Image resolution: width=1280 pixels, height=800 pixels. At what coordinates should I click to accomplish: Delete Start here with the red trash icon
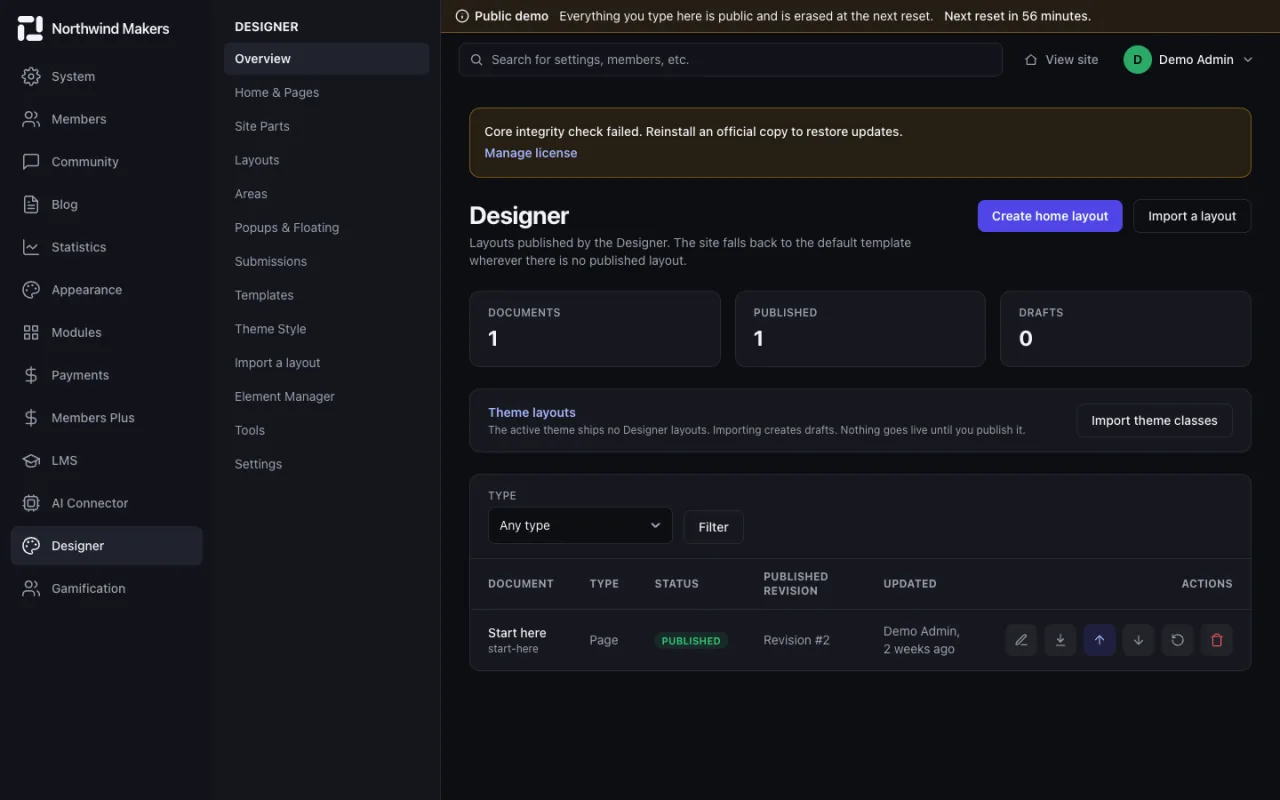1217,640
